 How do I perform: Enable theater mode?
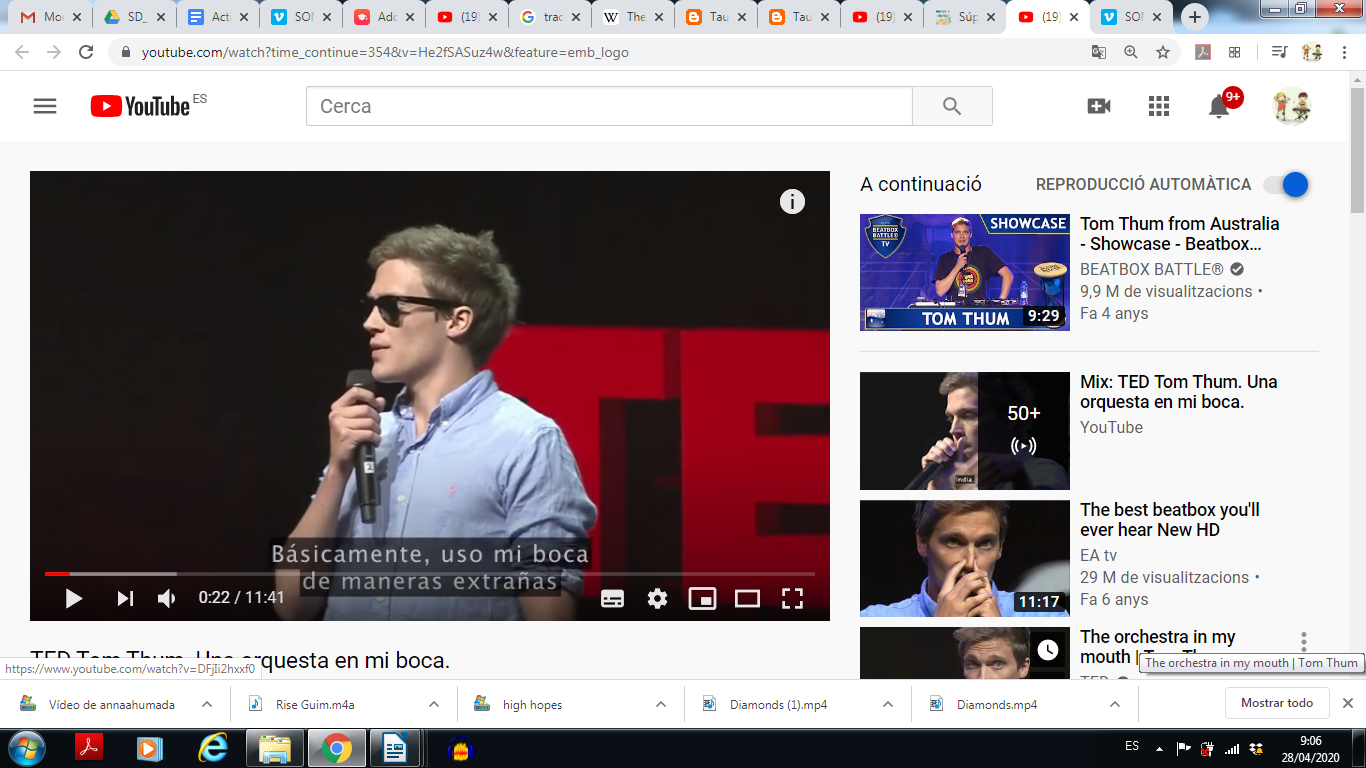tap(747, 598)
